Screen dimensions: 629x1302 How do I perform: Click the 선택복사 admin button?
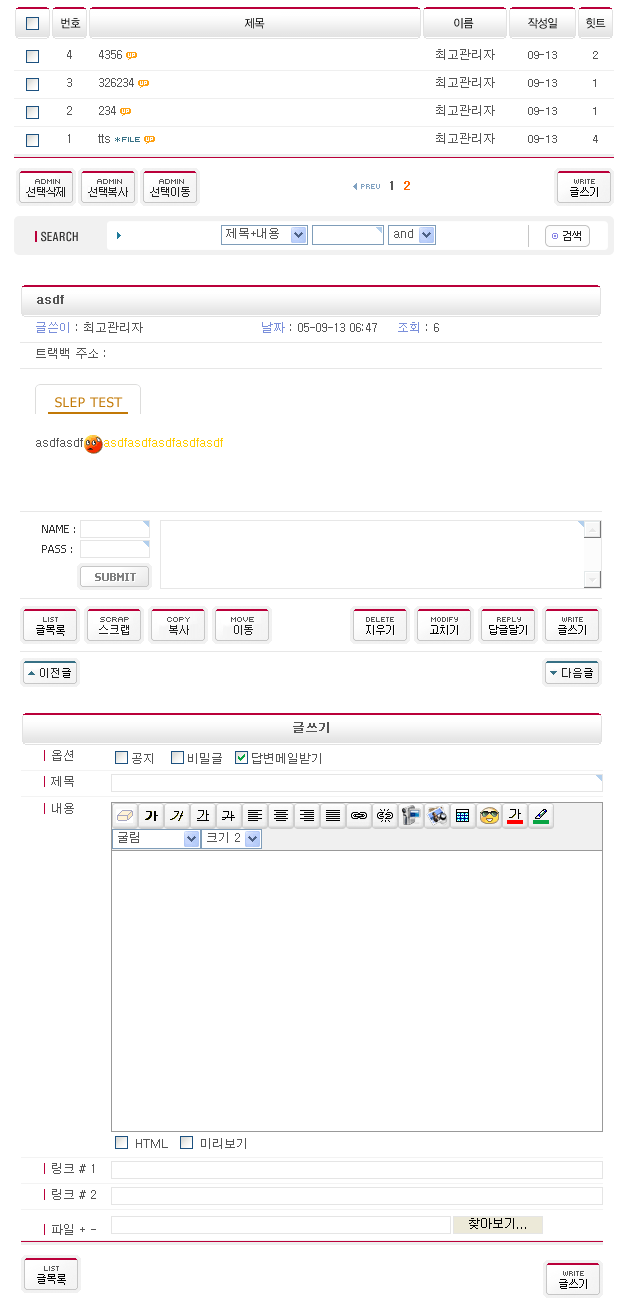[x=108, y=187]
